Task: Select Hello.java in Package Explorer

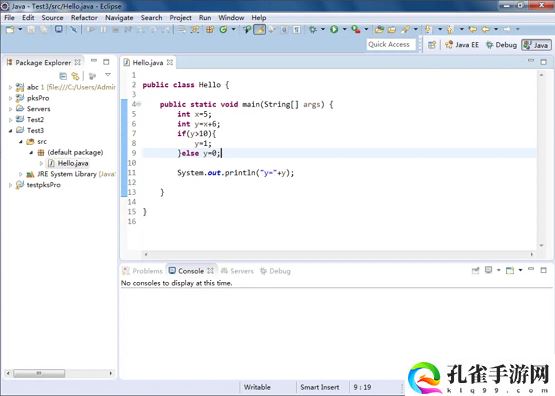Action: (68, 163)
